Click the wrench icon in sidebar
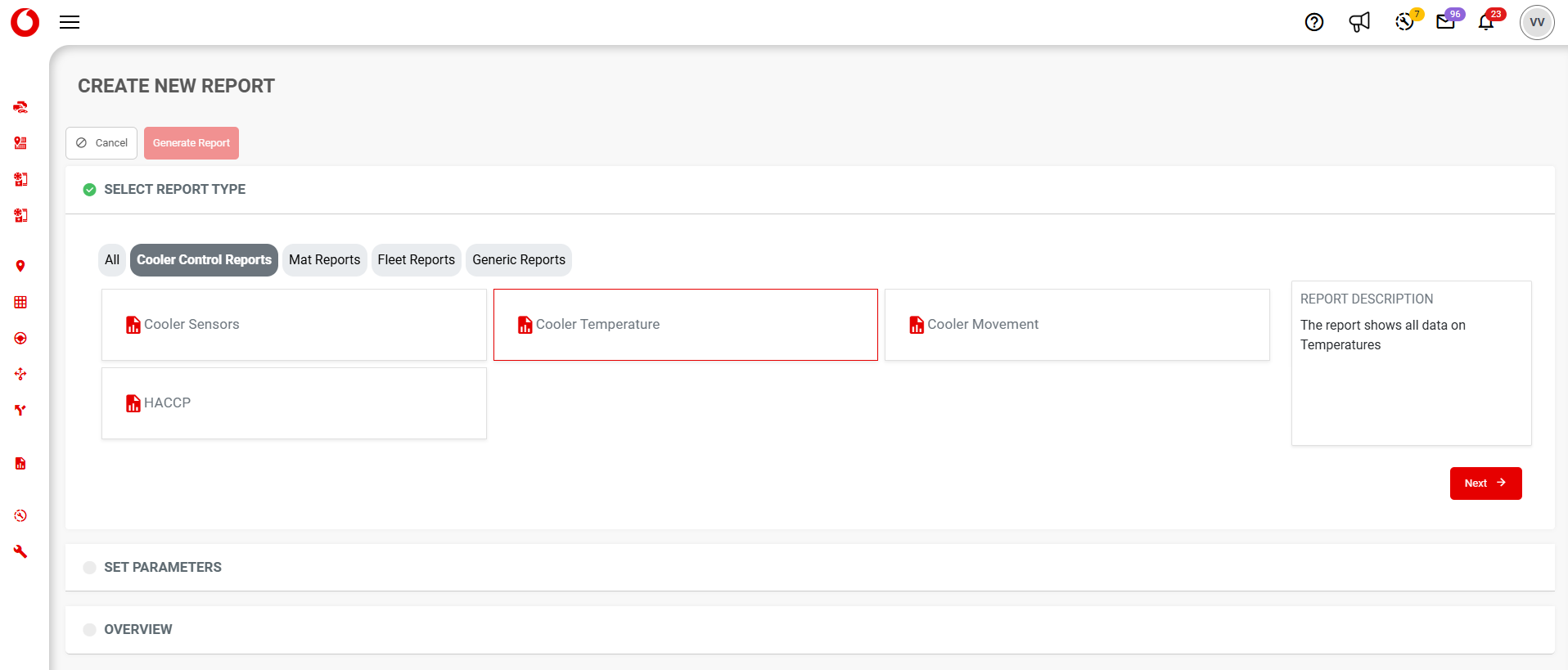1568x670 pixels. click(x=20, y=551)
